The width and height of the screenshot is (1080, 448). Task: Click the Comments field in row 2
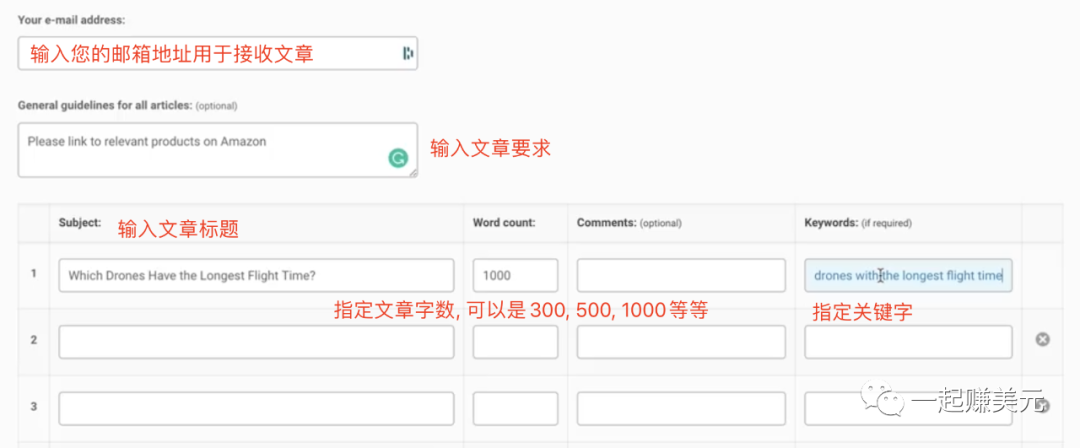681,342
